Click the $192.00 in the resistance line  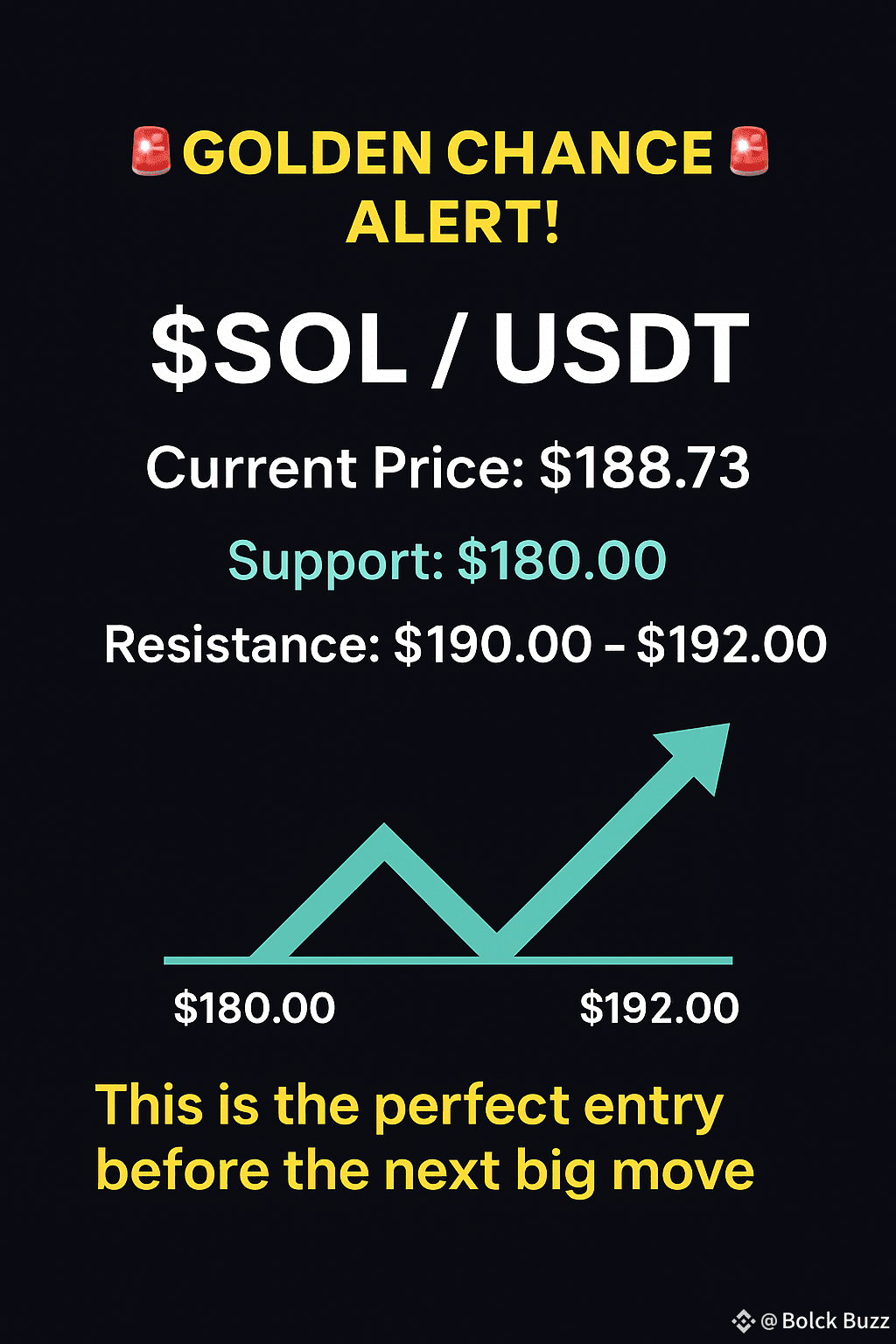point(731,645)
